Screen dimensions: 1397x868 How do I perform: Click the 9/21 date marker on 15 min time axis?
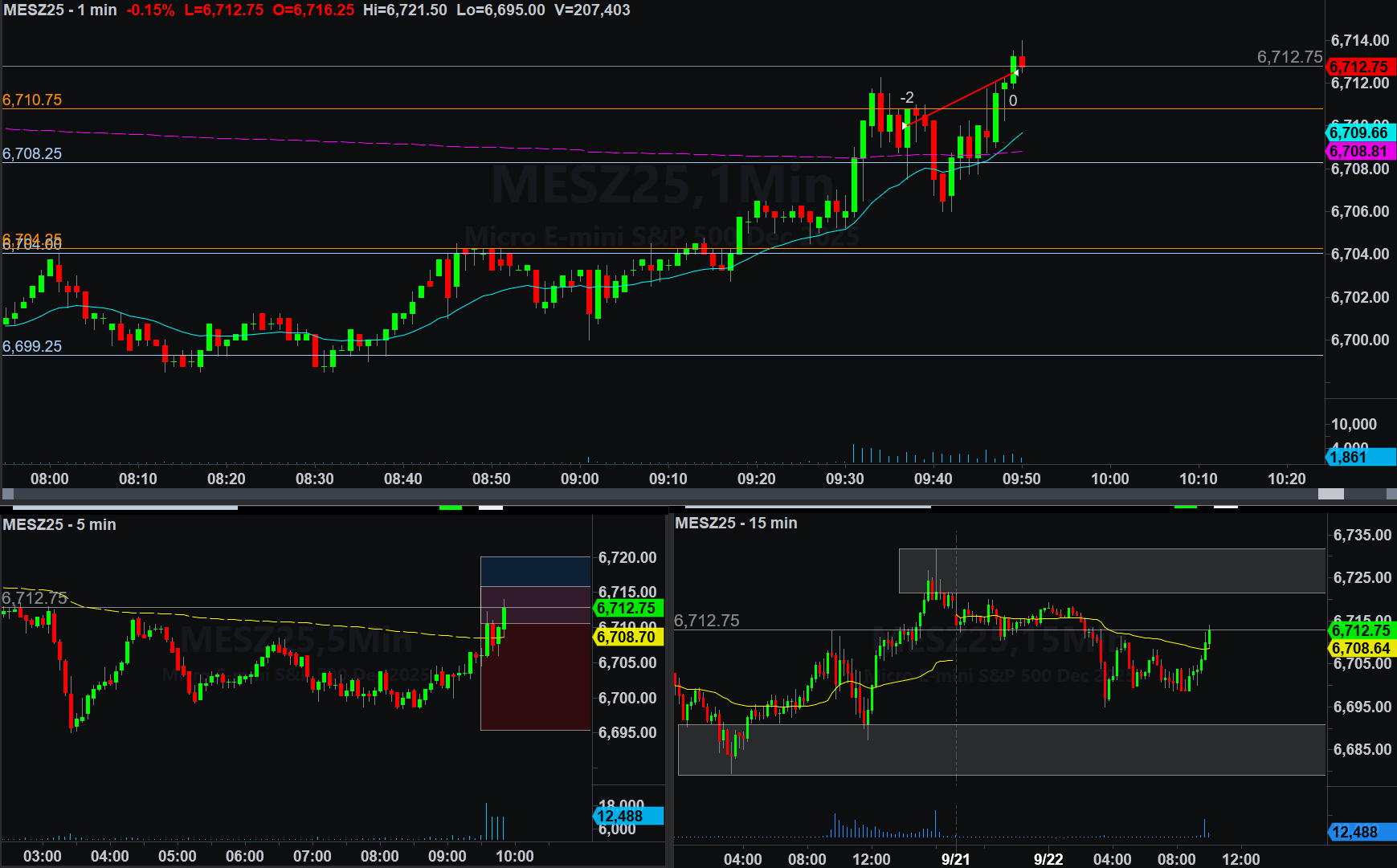click(x=955, y=858)
